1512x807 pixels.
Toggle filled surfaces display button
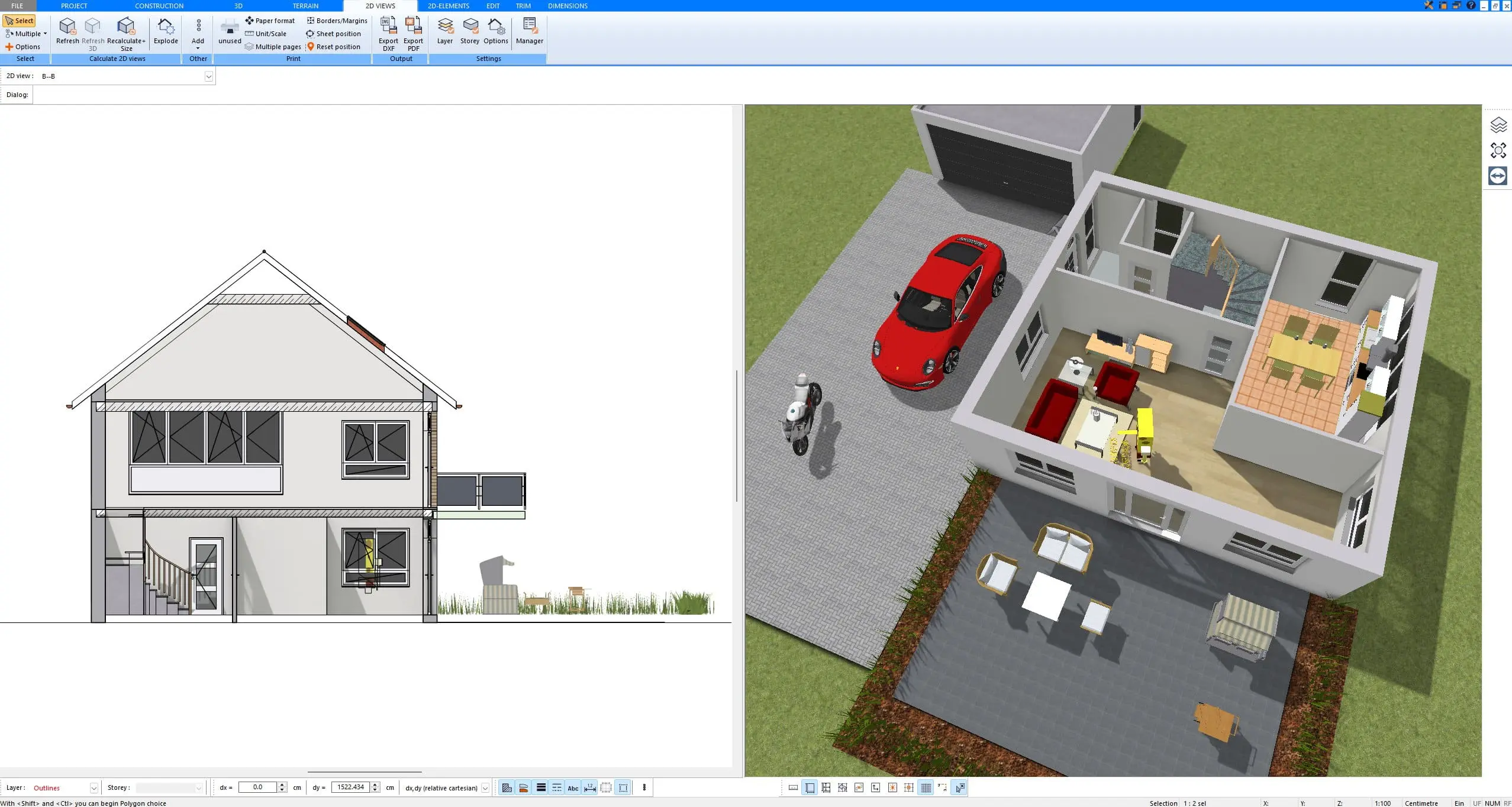[x=523, y=787]
